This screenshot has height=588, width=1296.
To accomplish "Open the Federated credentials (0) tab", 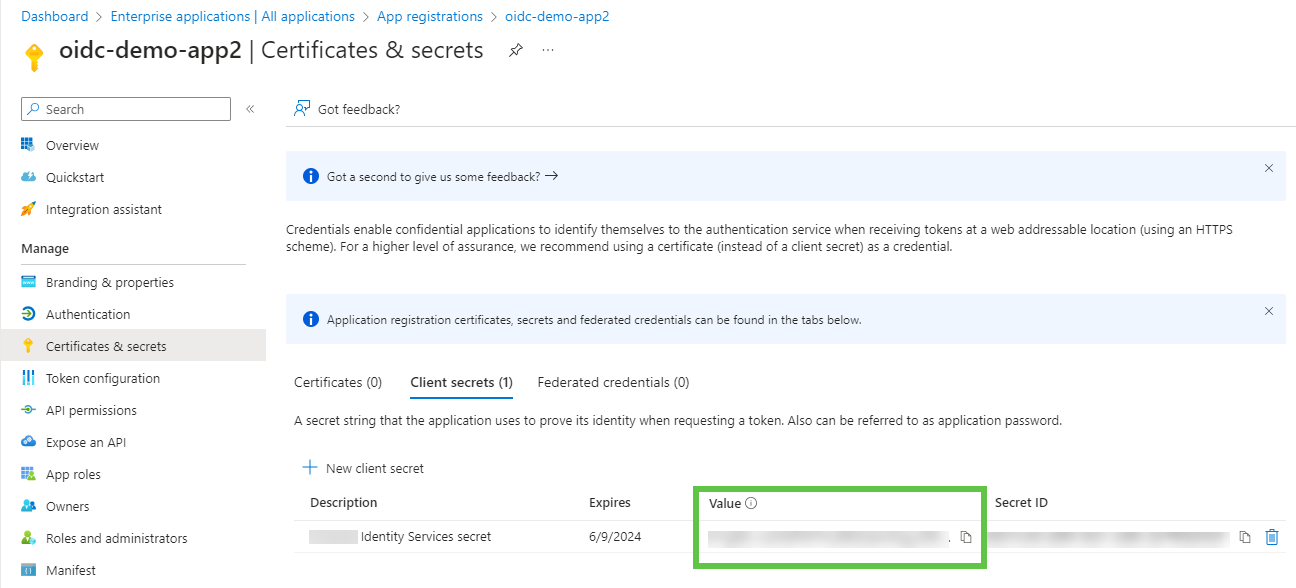I will pos(613,382).
